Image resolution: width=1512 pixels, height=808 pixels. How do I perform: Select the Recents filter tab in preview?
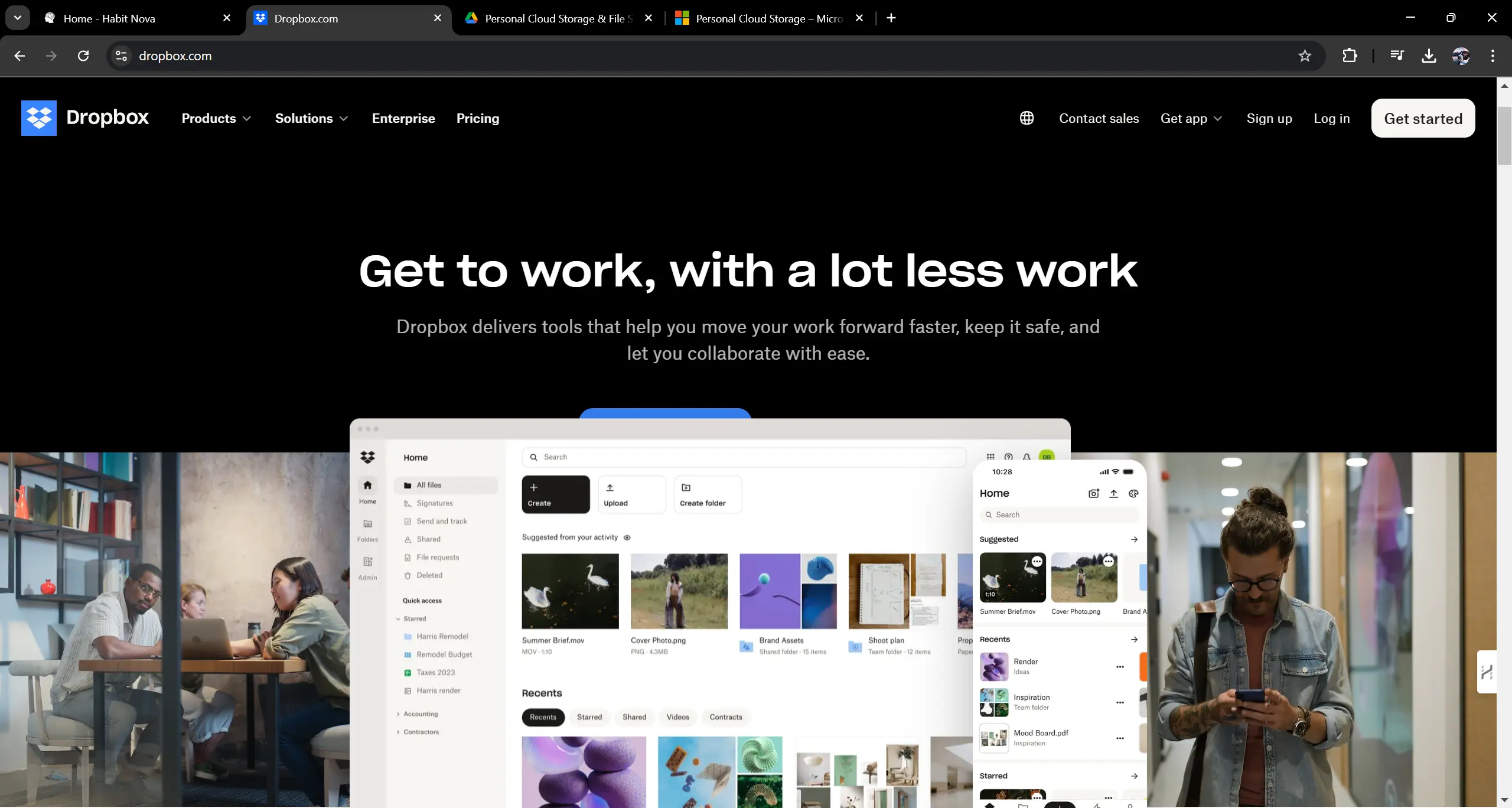(543, 717)
